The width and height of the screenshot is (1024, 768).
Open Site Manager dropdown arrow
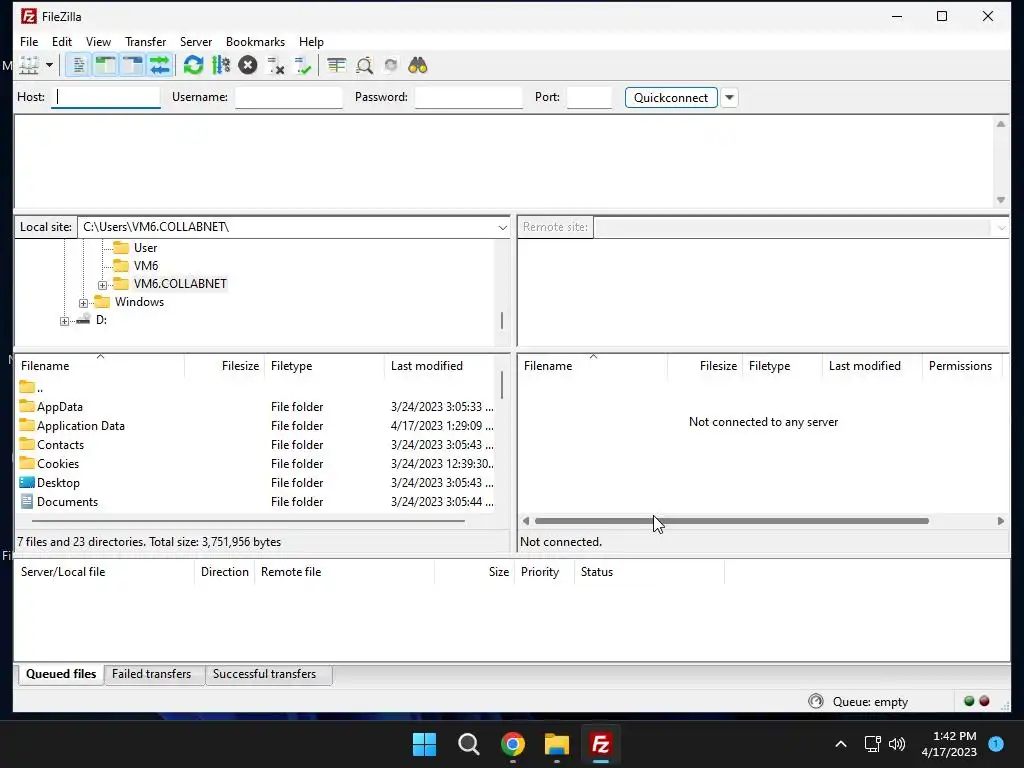click(49, 65)
